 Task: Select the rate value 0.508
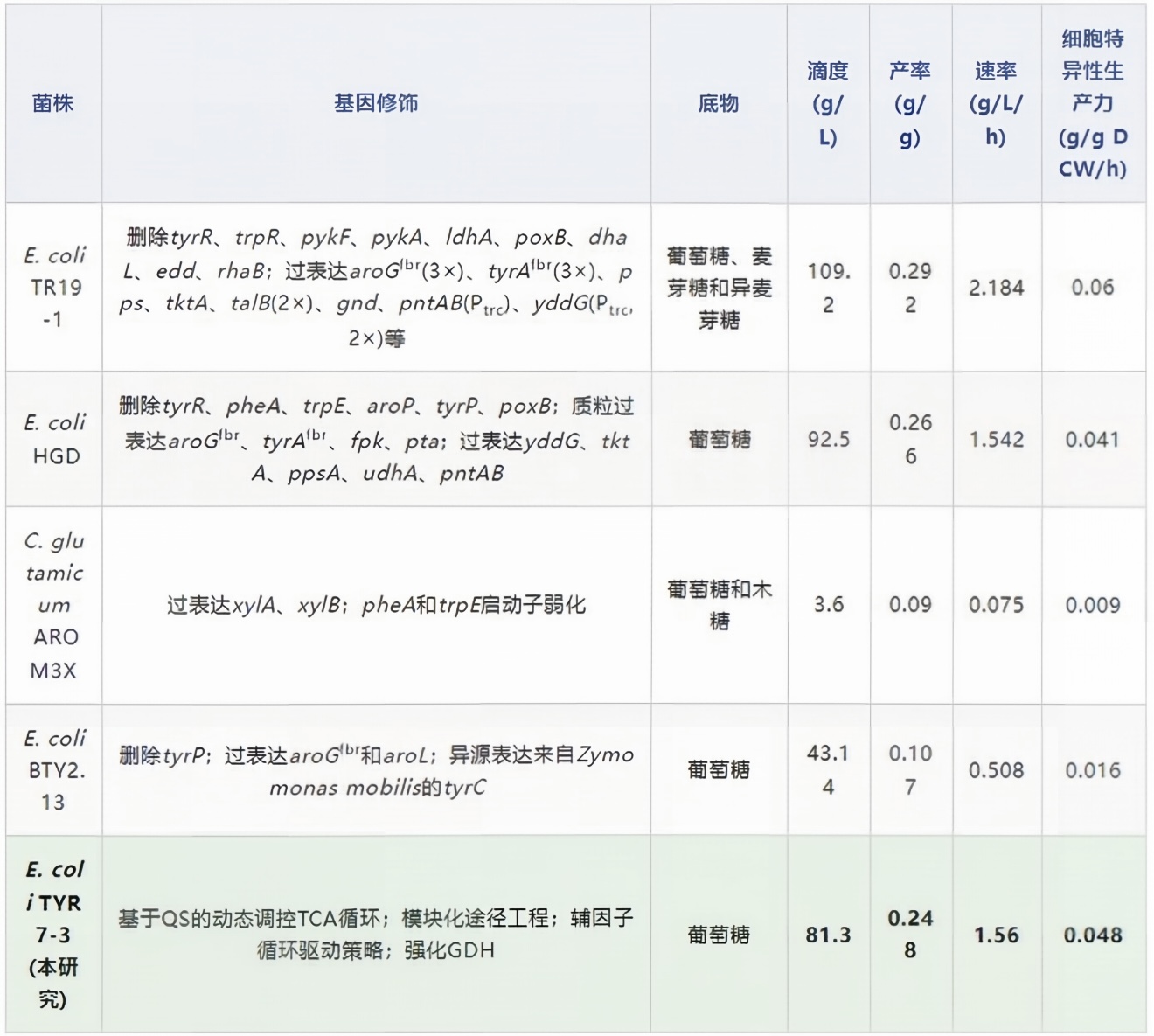pos(996,770)
